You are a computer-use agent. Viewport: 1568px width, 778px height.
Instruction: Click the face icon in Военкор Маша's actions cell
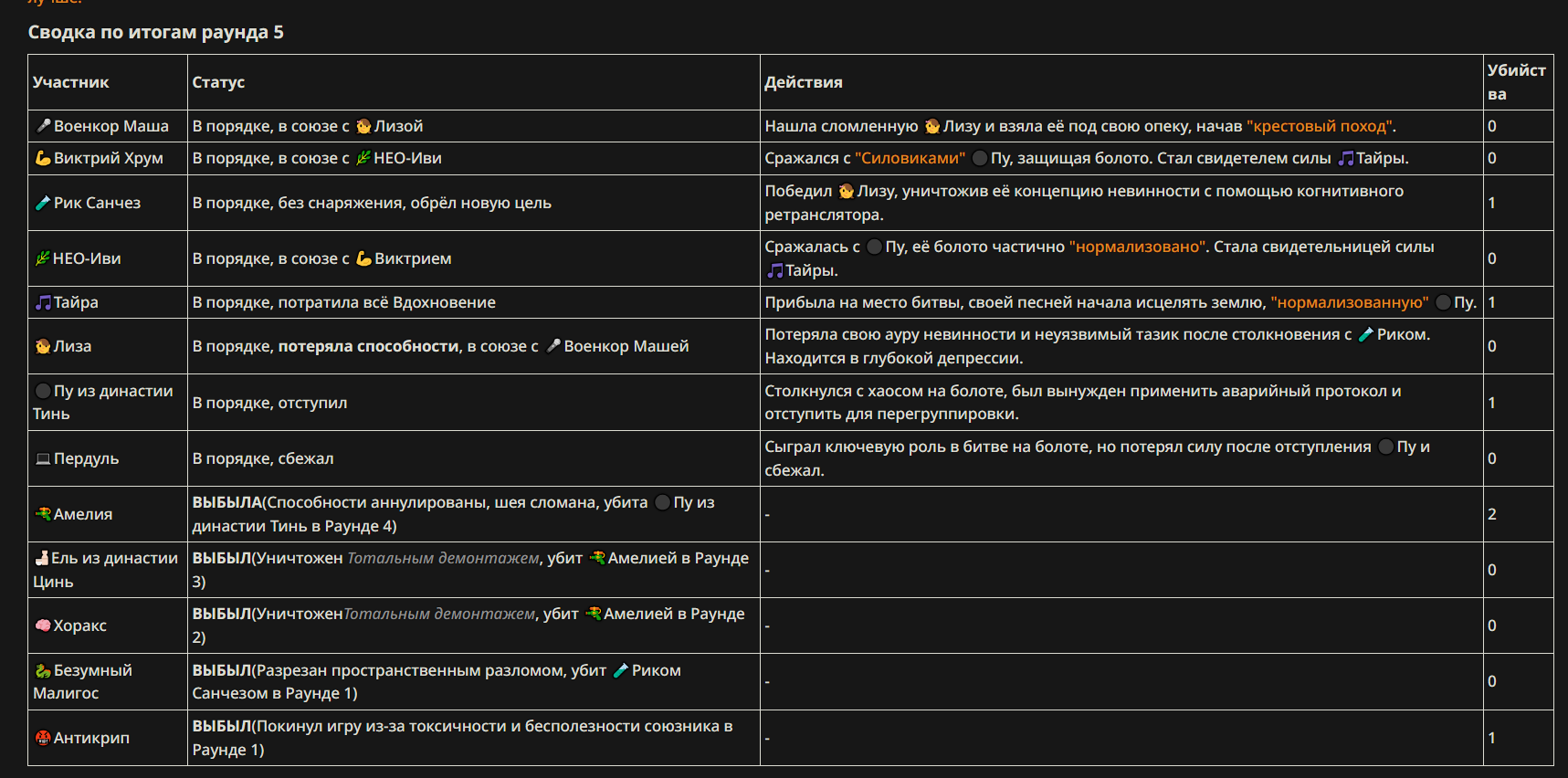[x=932, y=126]
